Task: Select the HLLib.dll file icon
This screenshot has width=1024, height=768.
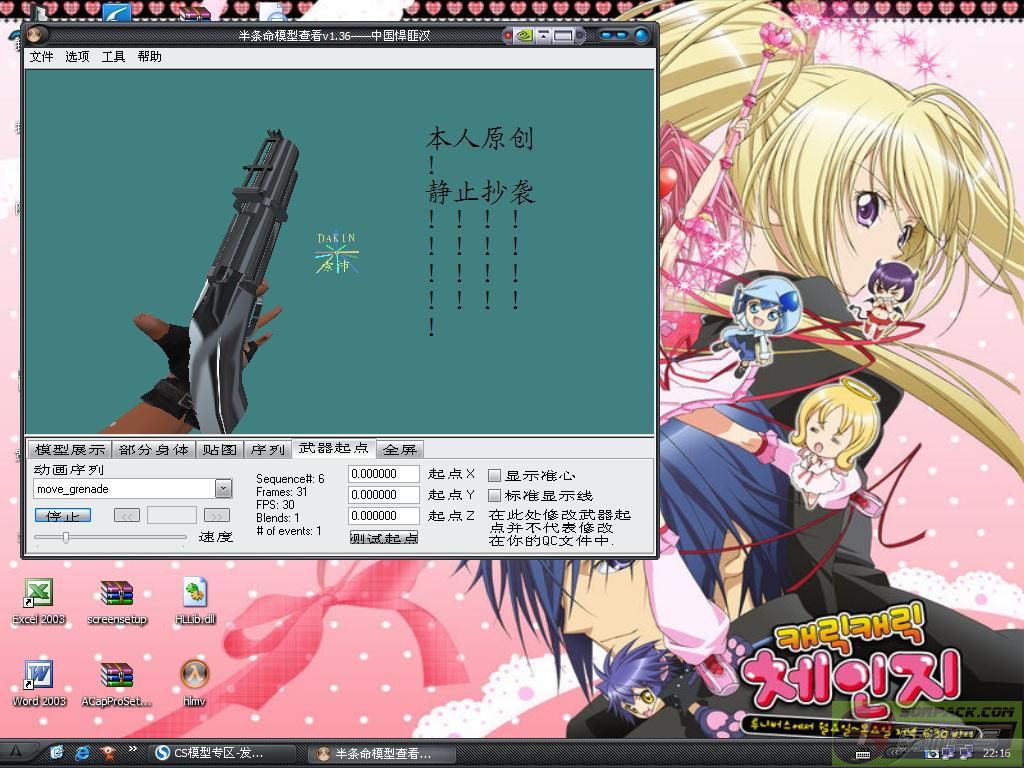Action: [x=194, y=594]
